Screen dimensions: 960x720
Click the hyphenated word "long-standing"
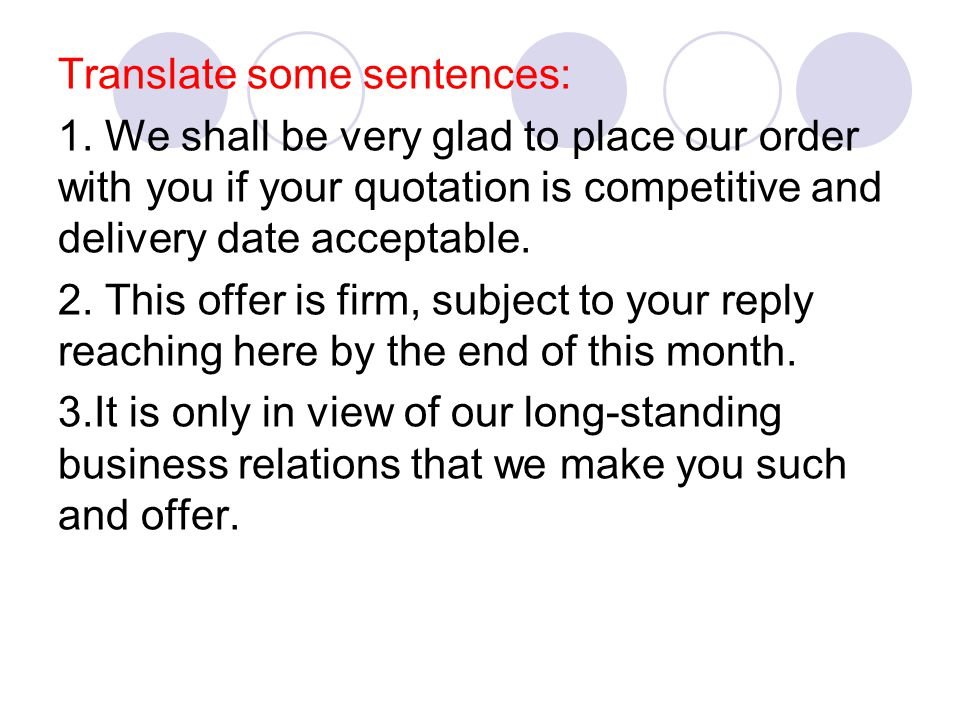pyautogui.click(x=653, y=414)
